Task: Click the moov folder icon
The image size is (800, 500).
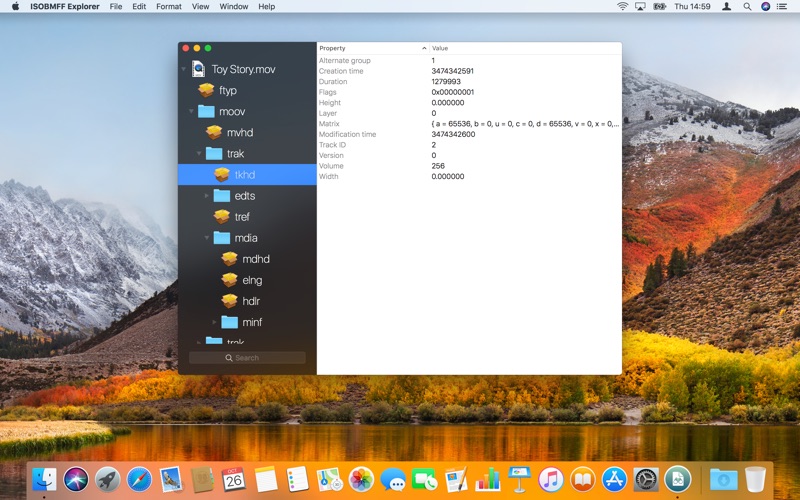Action: (x=206, y=111)
